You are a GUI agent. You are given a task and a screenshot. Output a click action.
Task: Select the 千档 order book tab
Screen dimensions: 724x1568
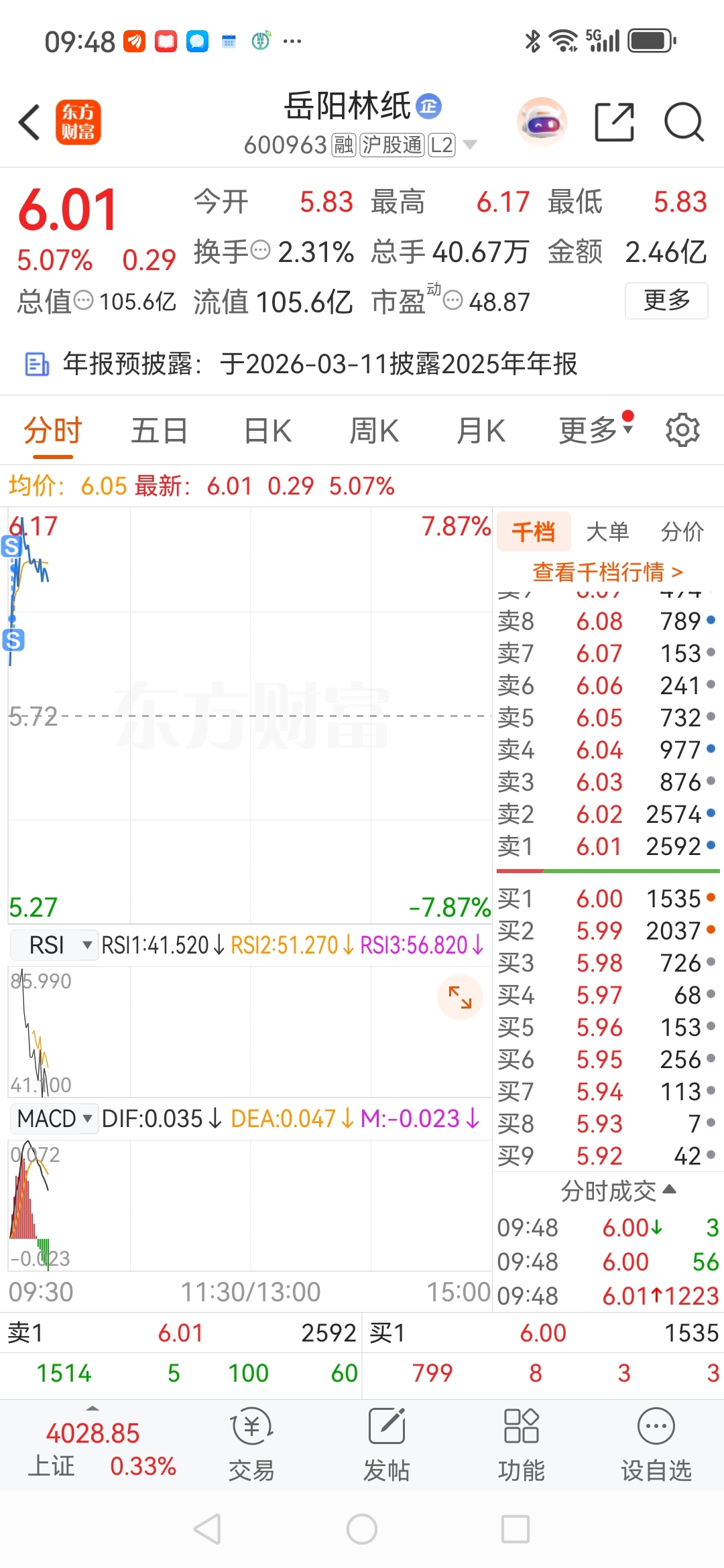click(x=534, y=532)
